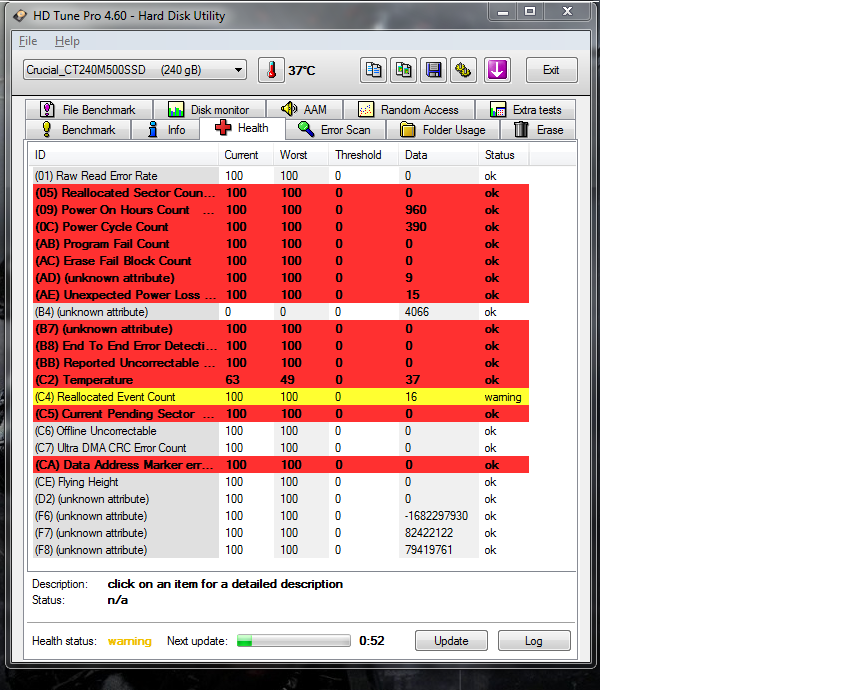Image resolution: width=864 pixels, height=690 pixels.
Task: Sort by the Threshold column header
Action: (x=364, y=155)
